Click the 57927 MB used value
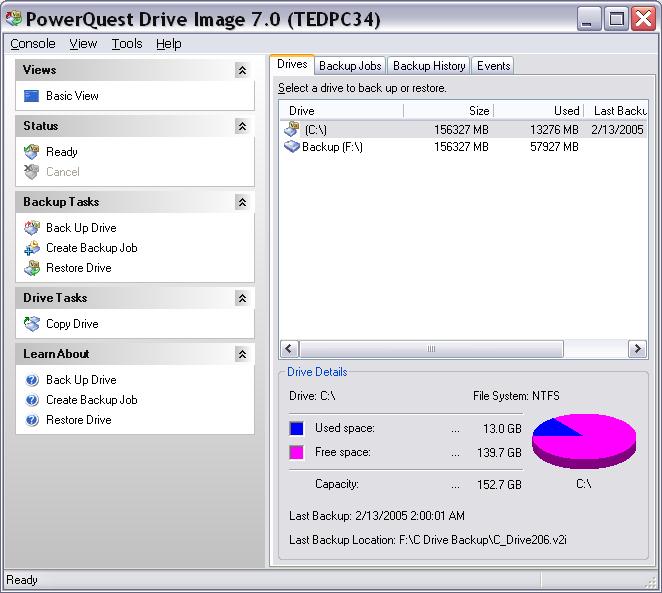This screenshot has height=593, width=662. [554, 147]
